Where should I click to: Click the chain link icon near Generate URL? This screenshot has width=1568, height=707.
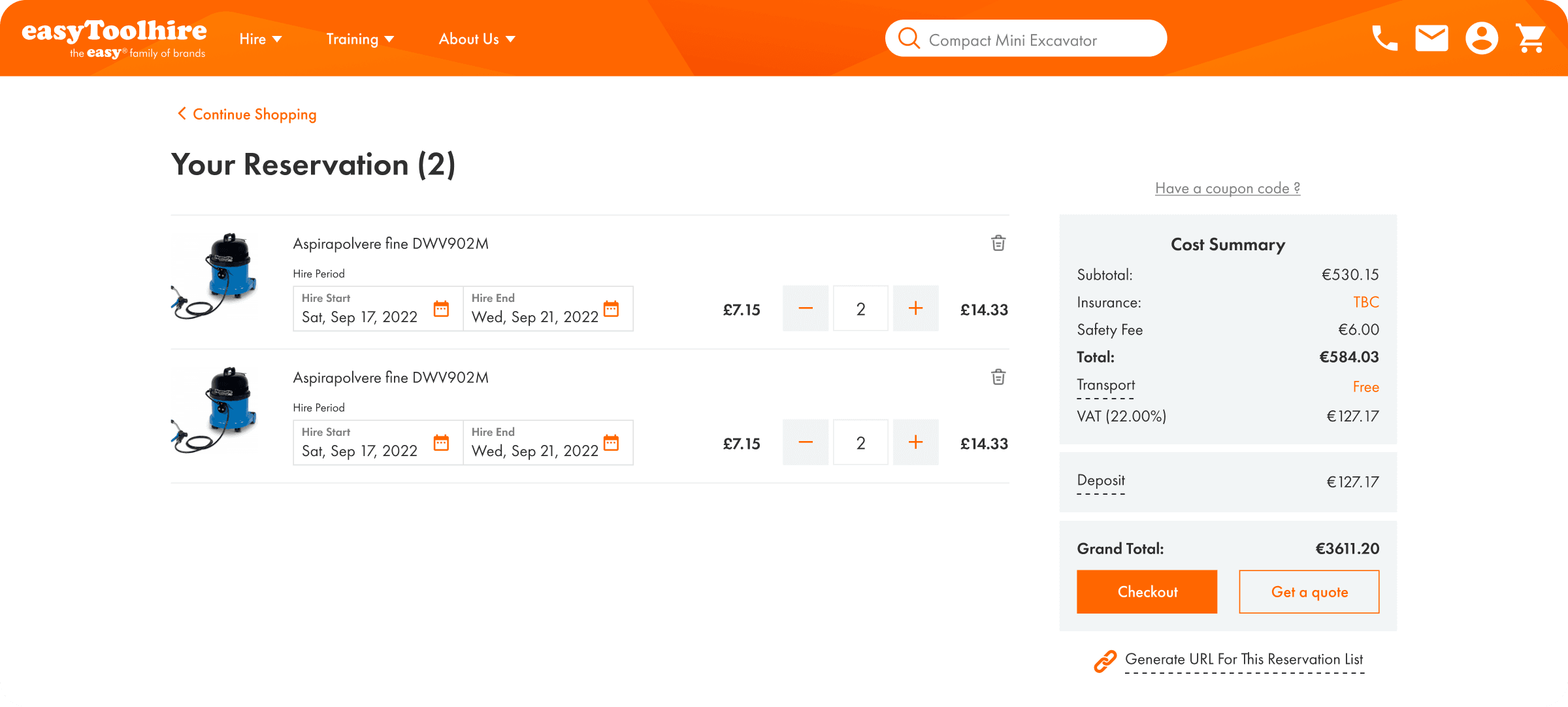click(x=1105, y=661)
